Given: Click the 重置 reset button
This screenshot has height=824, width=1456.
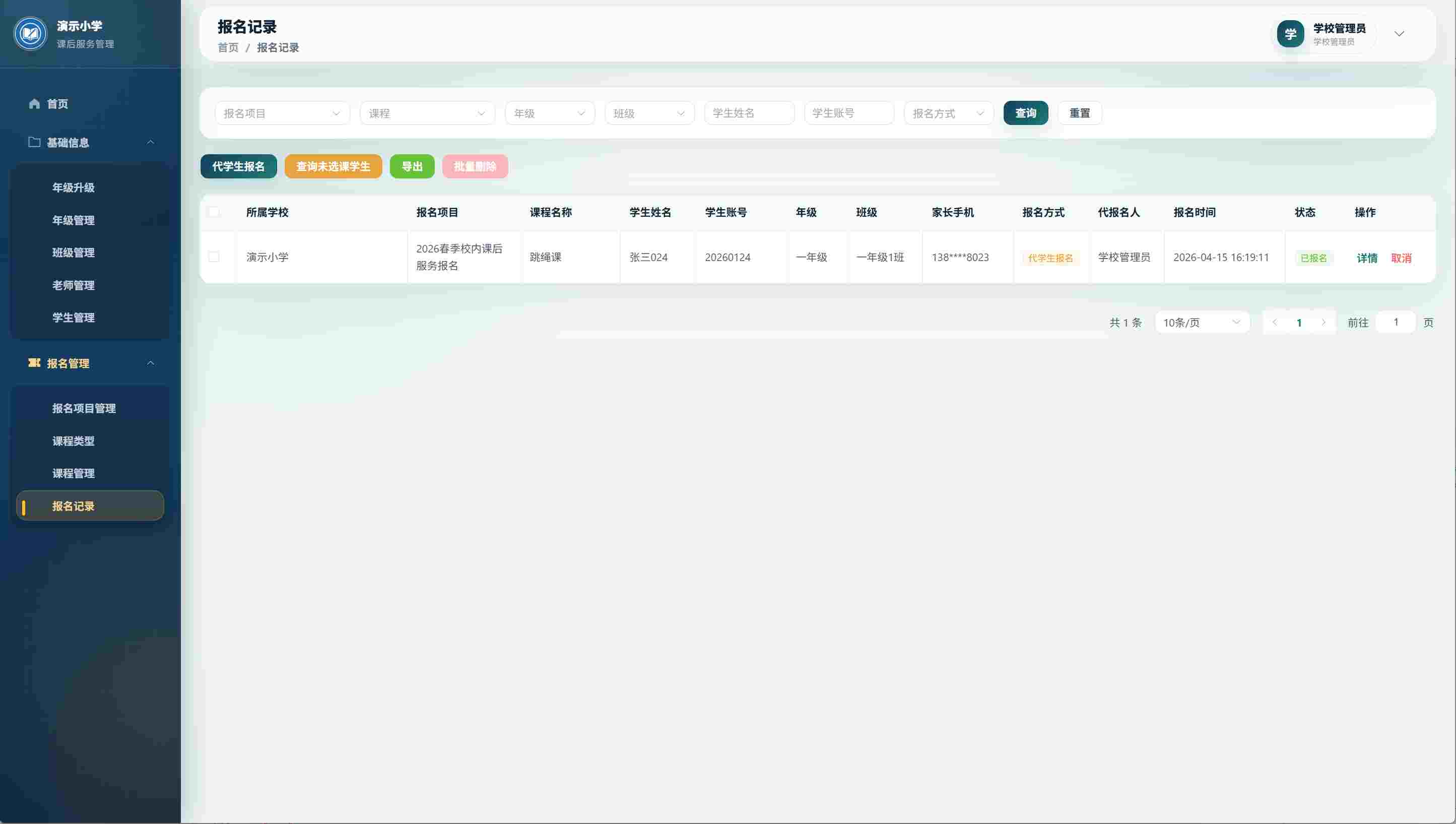Looking at the screenshot, I should pos(1079,113).
